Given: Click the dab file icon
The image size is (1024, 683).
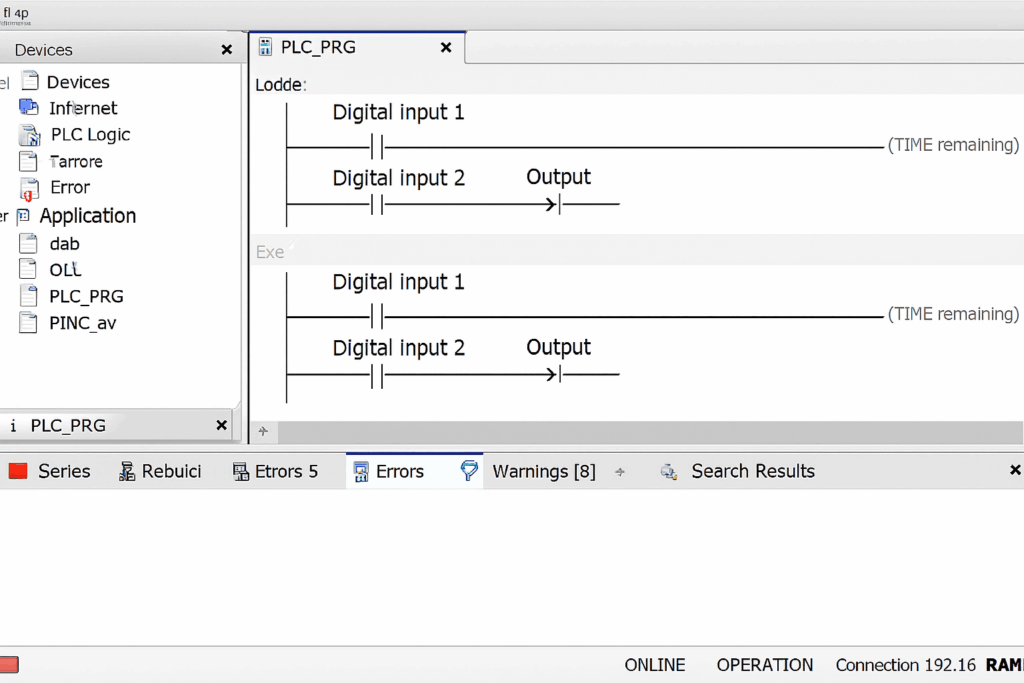Looking at the screenshot, I should point(28,243).
